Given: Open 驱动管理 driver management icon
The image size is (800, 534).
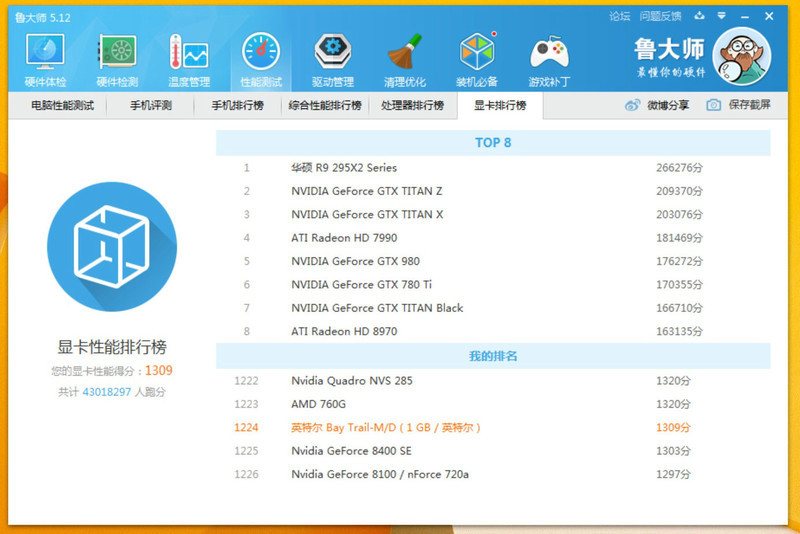Looking at the screenshot, I should 333,59.
